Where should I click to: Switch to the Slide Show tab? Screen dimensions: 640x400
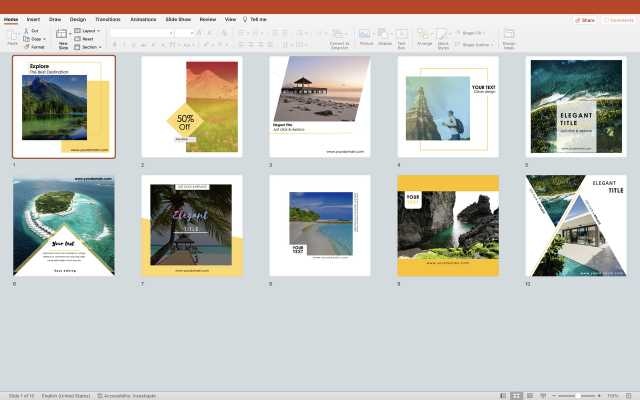pos(178,19)
